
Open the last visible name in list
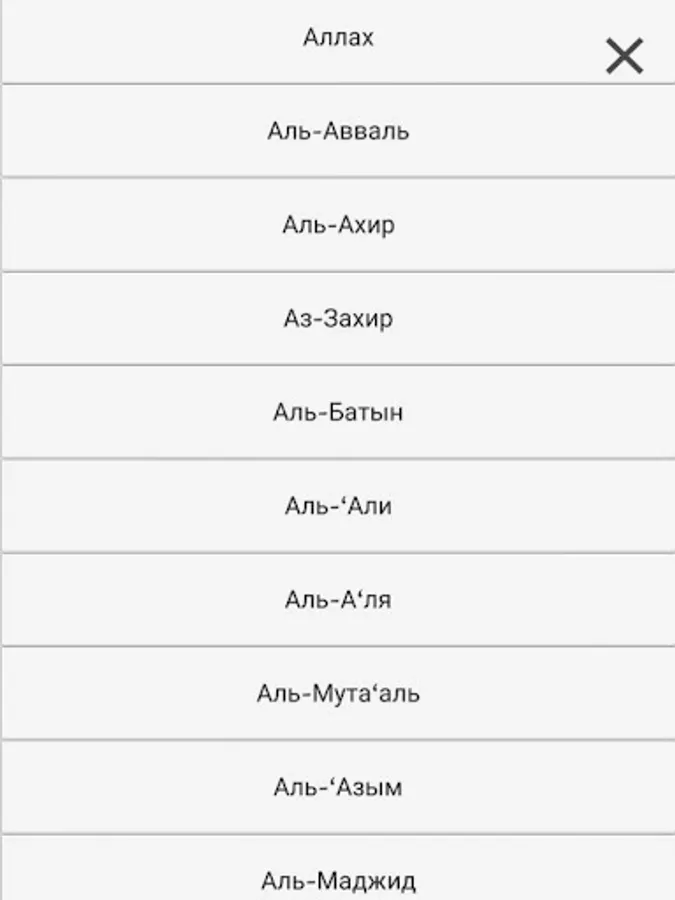pyautogui.click(x=338, y=868)
